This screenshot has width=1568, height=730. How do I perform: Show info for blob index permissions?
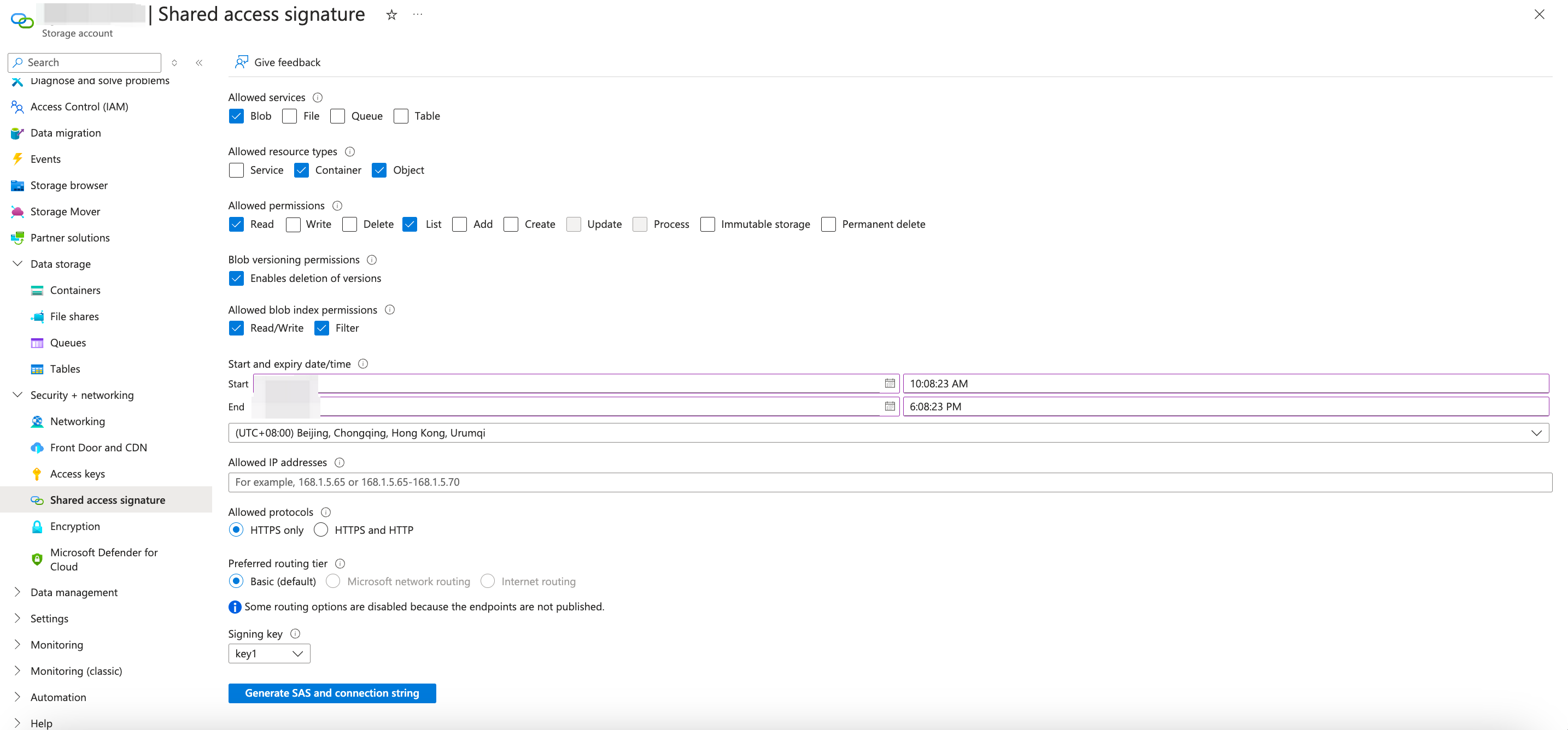(x=390, y=310)
